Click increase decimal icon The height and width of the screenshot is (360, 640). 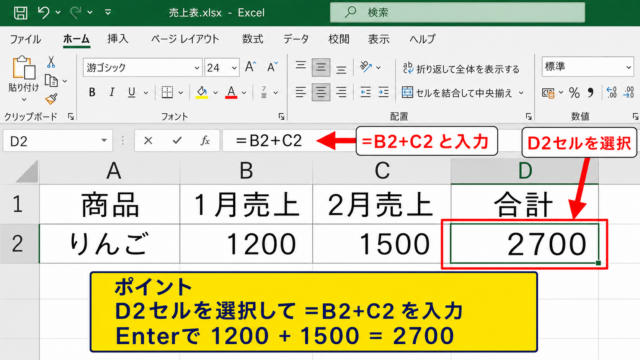click(x=611, y=93)
